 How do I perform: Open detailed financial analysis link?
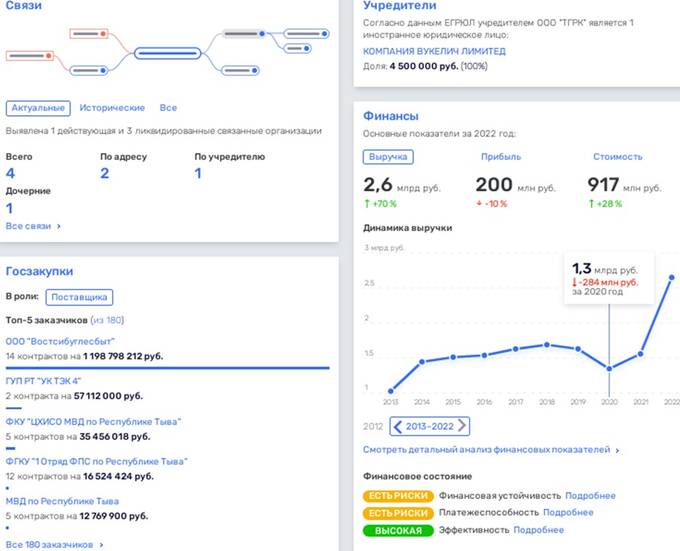pos(490,451)
